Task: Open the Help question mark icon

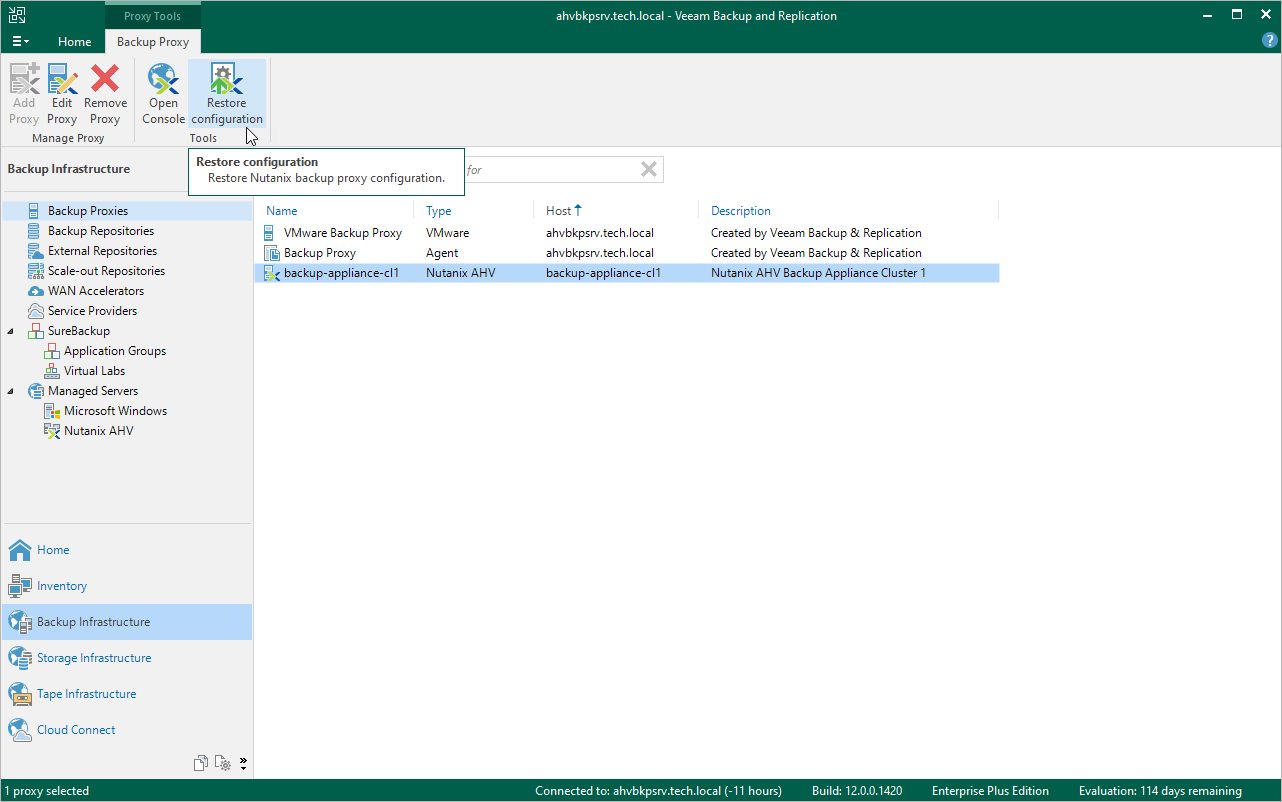Action: 1270,41
